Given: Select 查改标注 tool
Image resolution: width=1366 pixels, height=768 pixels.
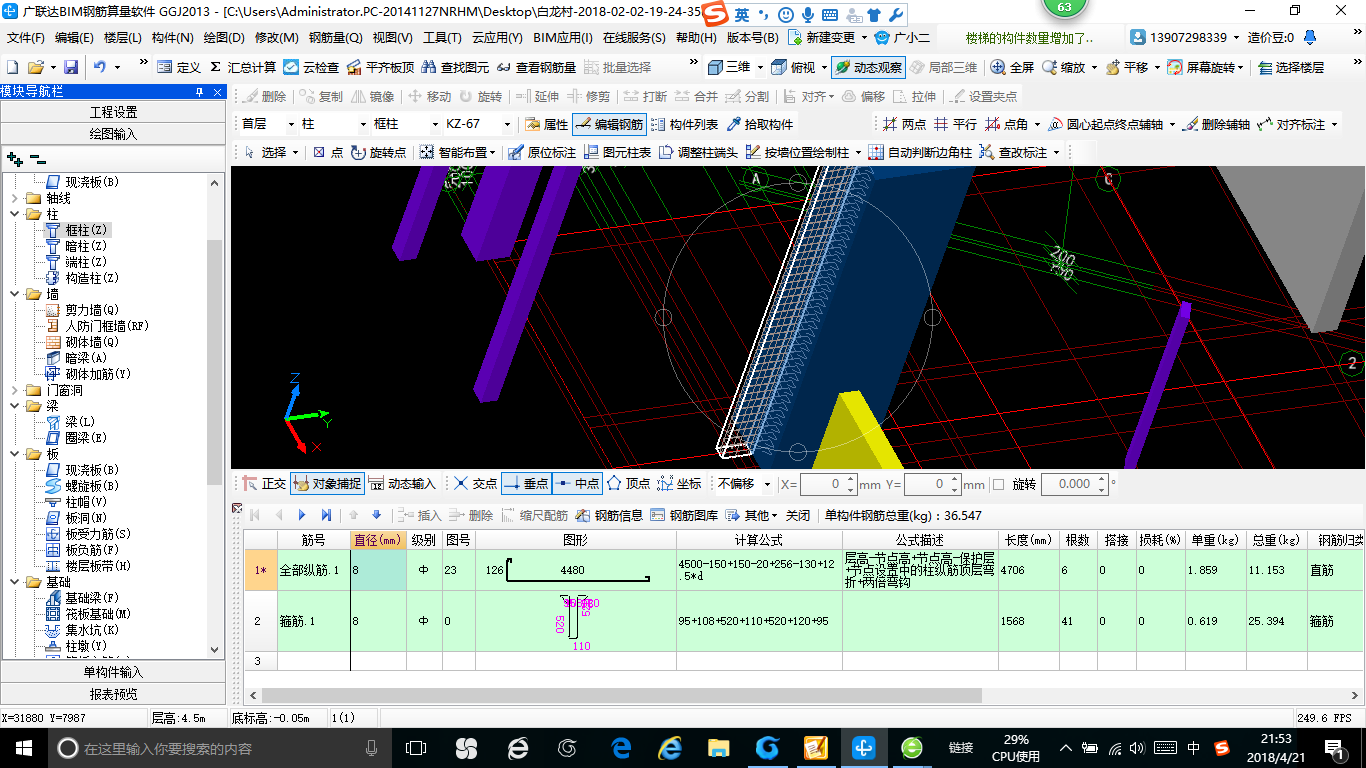Looking at the screenshot, I should click(1018, 152).
